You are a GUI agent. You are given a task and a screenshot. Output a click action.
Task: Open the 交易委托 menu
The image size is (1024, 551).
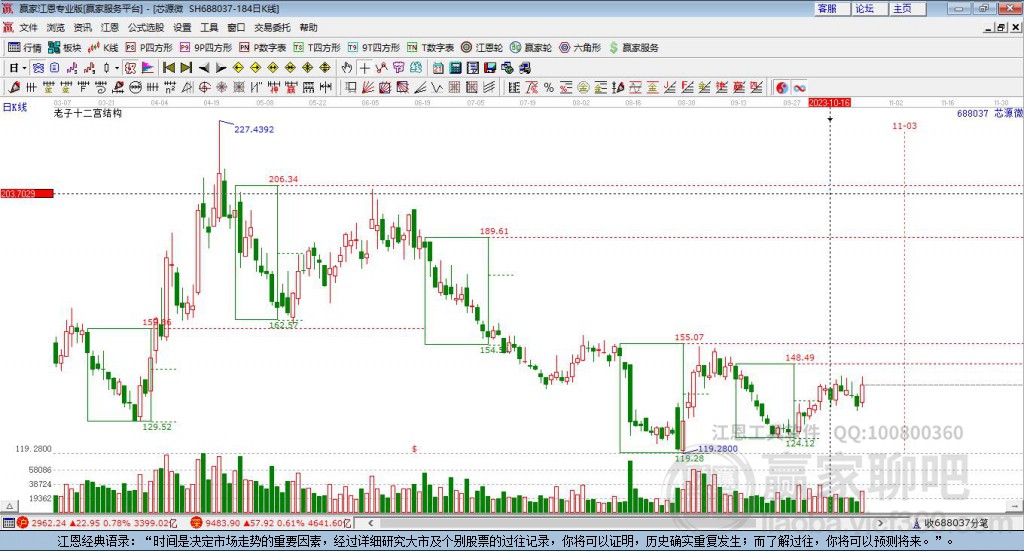click(x=272, y=27)
